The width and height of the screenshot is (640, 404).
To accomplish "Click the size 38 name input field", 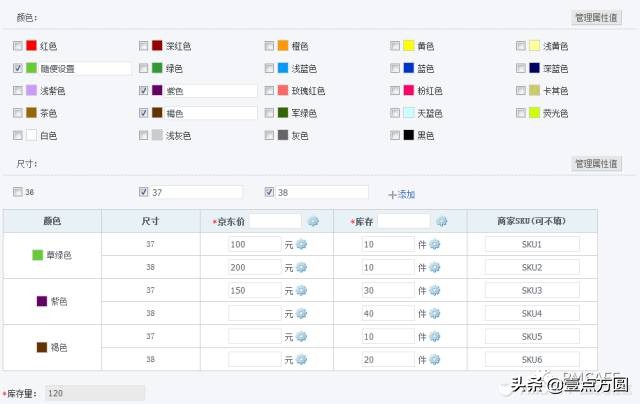I will click(322, 192).
